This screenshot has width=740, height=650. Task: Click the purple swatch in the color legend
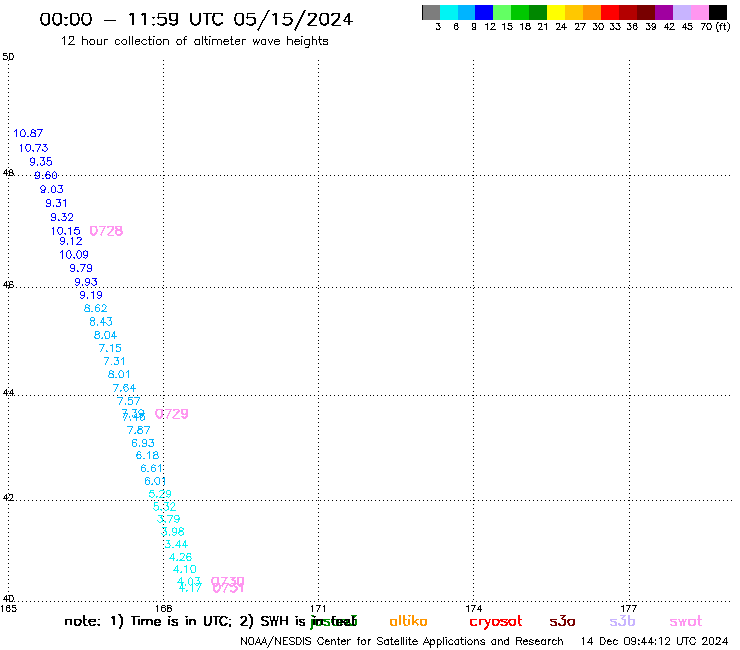click(x=664, y=12)
